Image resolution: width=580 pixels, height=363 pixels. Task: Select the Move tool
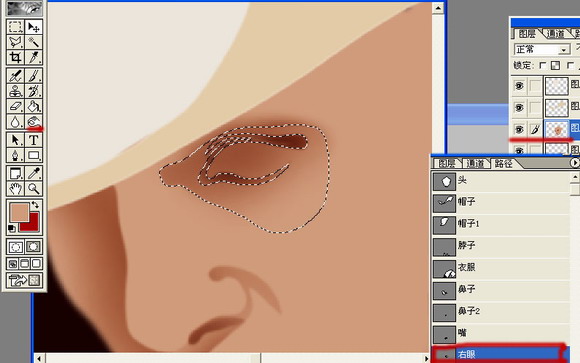[x=34, y=27]
